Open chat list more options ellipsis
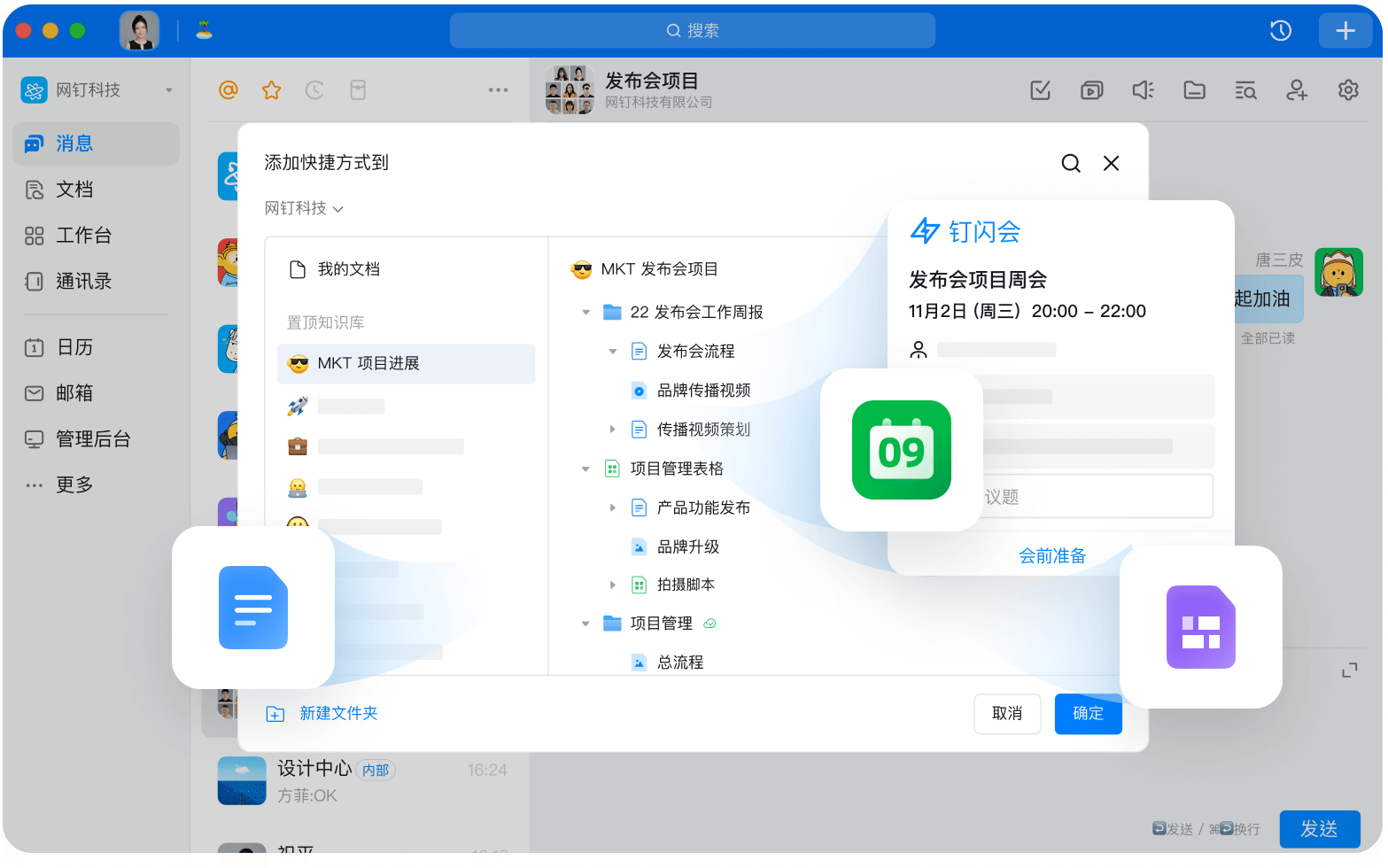The width and height of the screenshot is (1388, 868). pyautogui.click(x=498, y=89)
